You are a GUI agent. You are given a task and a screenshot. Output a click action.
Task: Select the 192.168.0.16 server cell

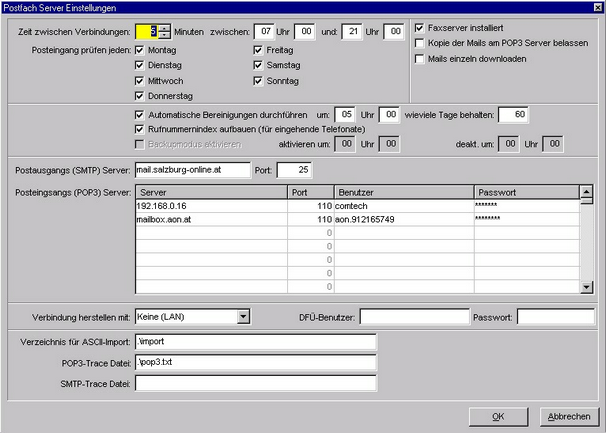211,206
